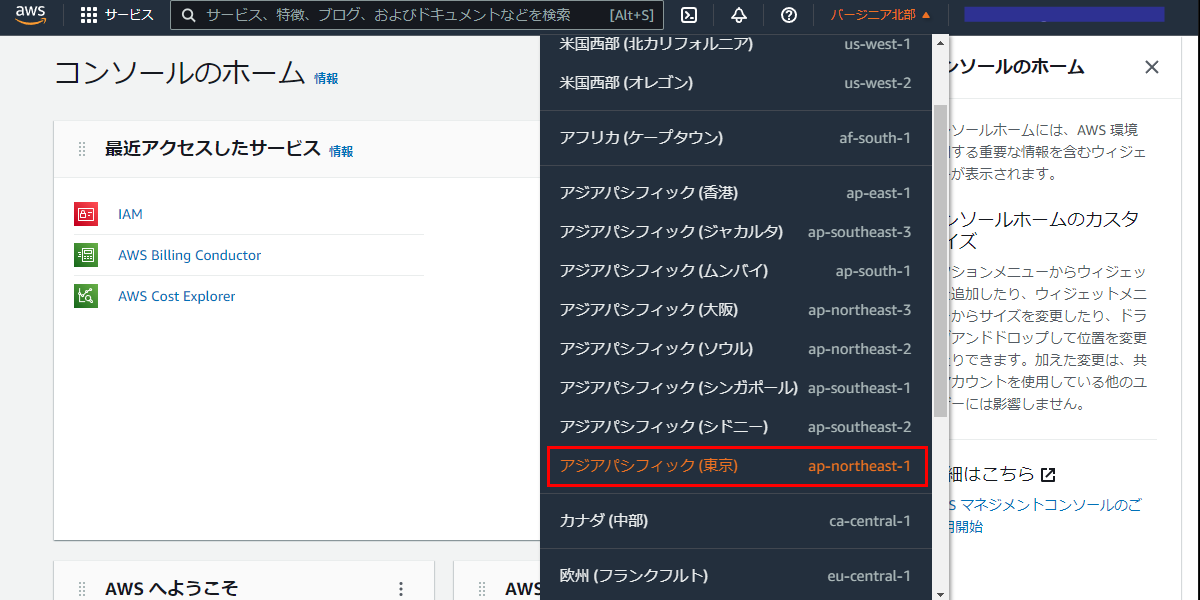Viewport: 1200px width, 600px height.
Task: Click 情報 next to コンソールのホーム title
Action: click(x=326, y=78)
